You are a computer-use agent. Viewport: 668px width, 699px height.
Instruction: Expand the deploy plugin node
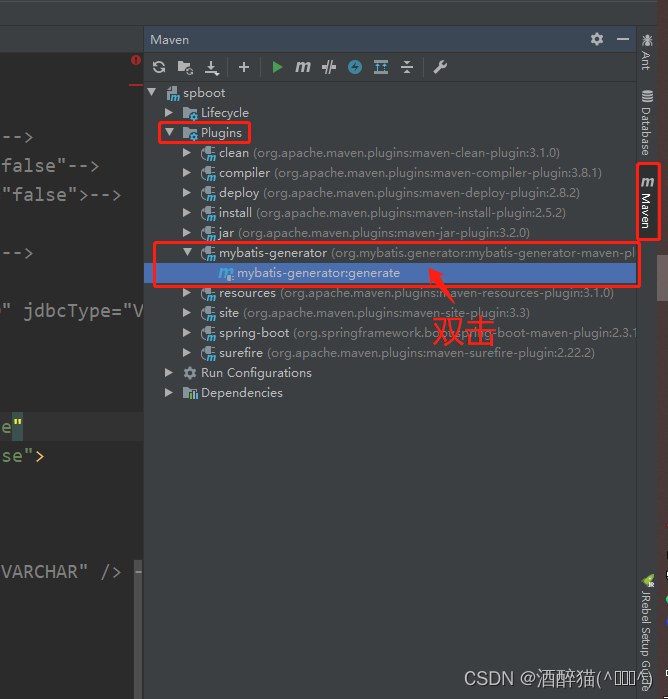(x=187, y=193)
